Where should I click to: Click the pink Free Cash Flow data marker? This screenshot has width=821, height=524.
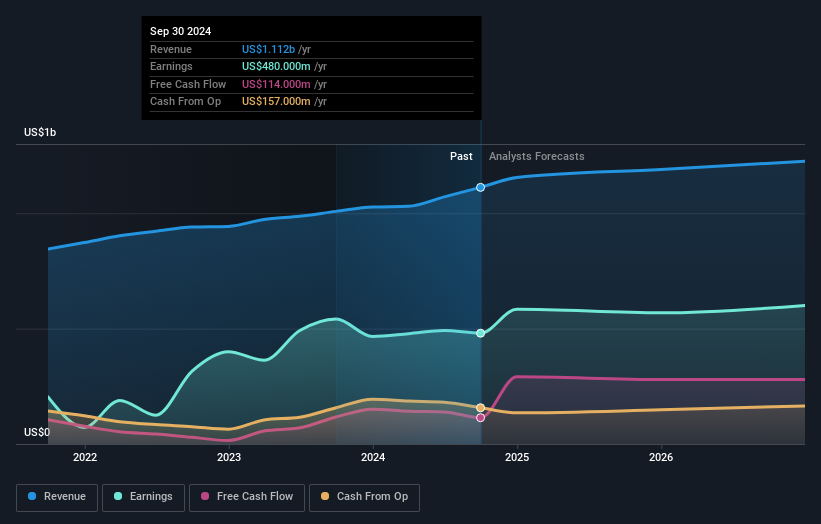click(480, 418)
